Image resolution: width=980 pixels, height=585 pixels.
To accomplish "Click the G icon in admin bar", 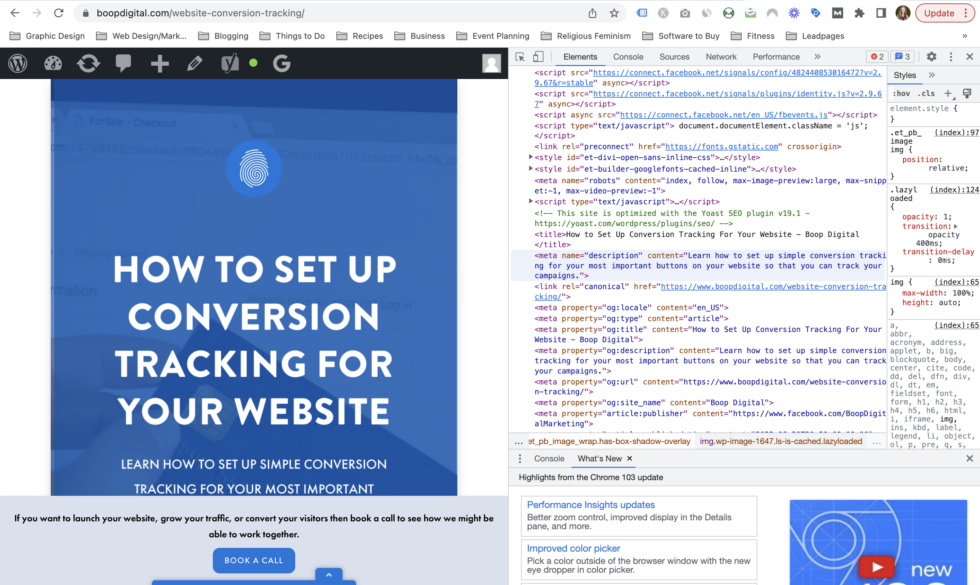I will click(x=281, y=63).
